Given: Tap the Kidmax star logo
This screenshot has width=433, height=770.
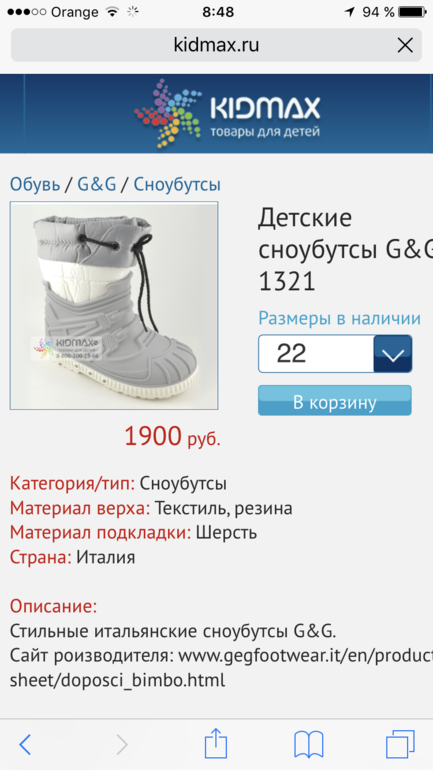Looking at the screenshot, I should pos(168,114).
